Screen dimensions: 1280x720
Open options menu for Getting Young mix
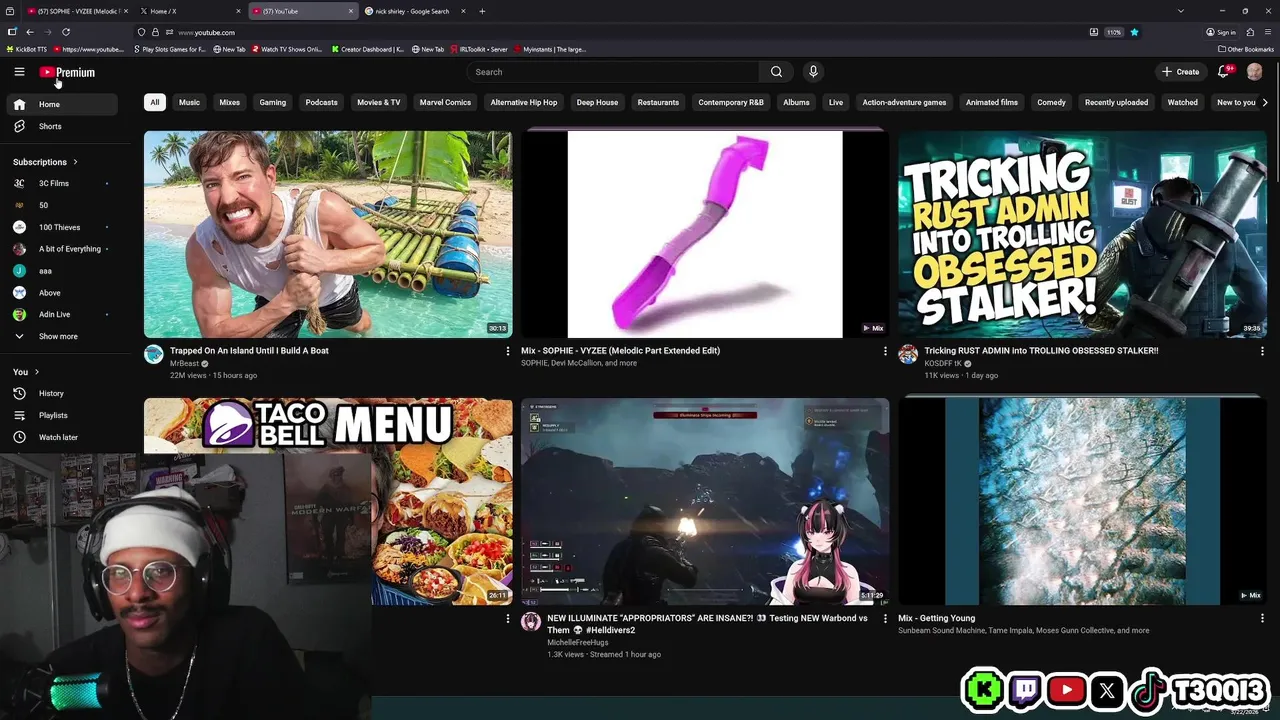coord(1262,618)
